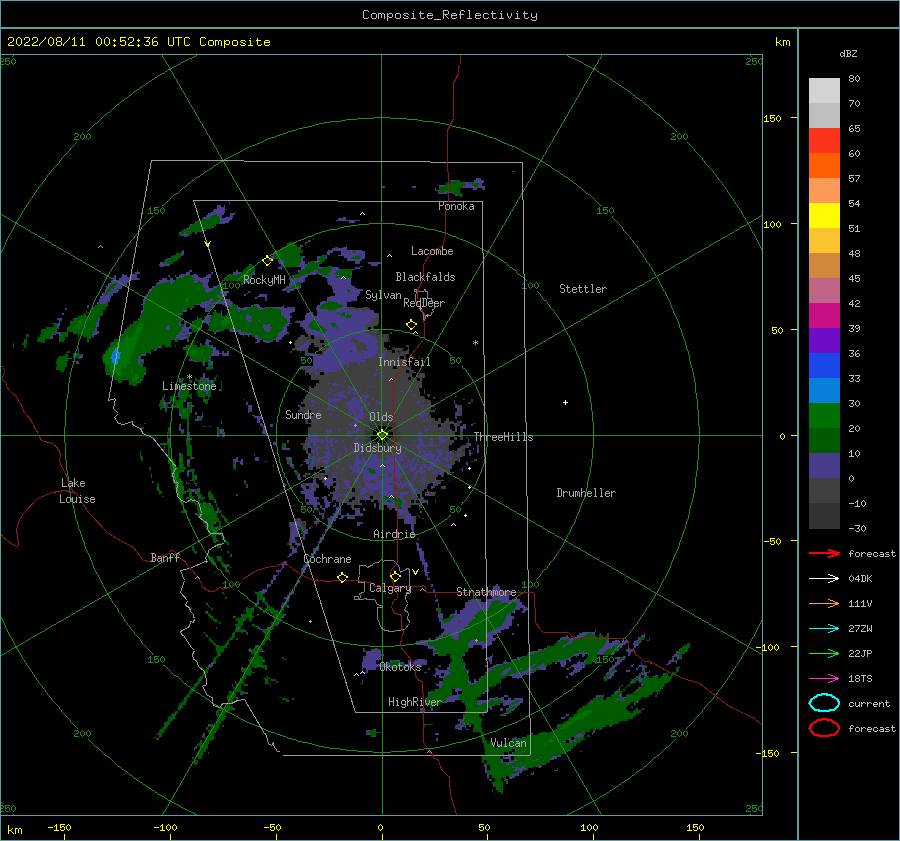Click the red forecast arrow legend icon
This screenshot has height=841, width=900.
coord(824,553)
